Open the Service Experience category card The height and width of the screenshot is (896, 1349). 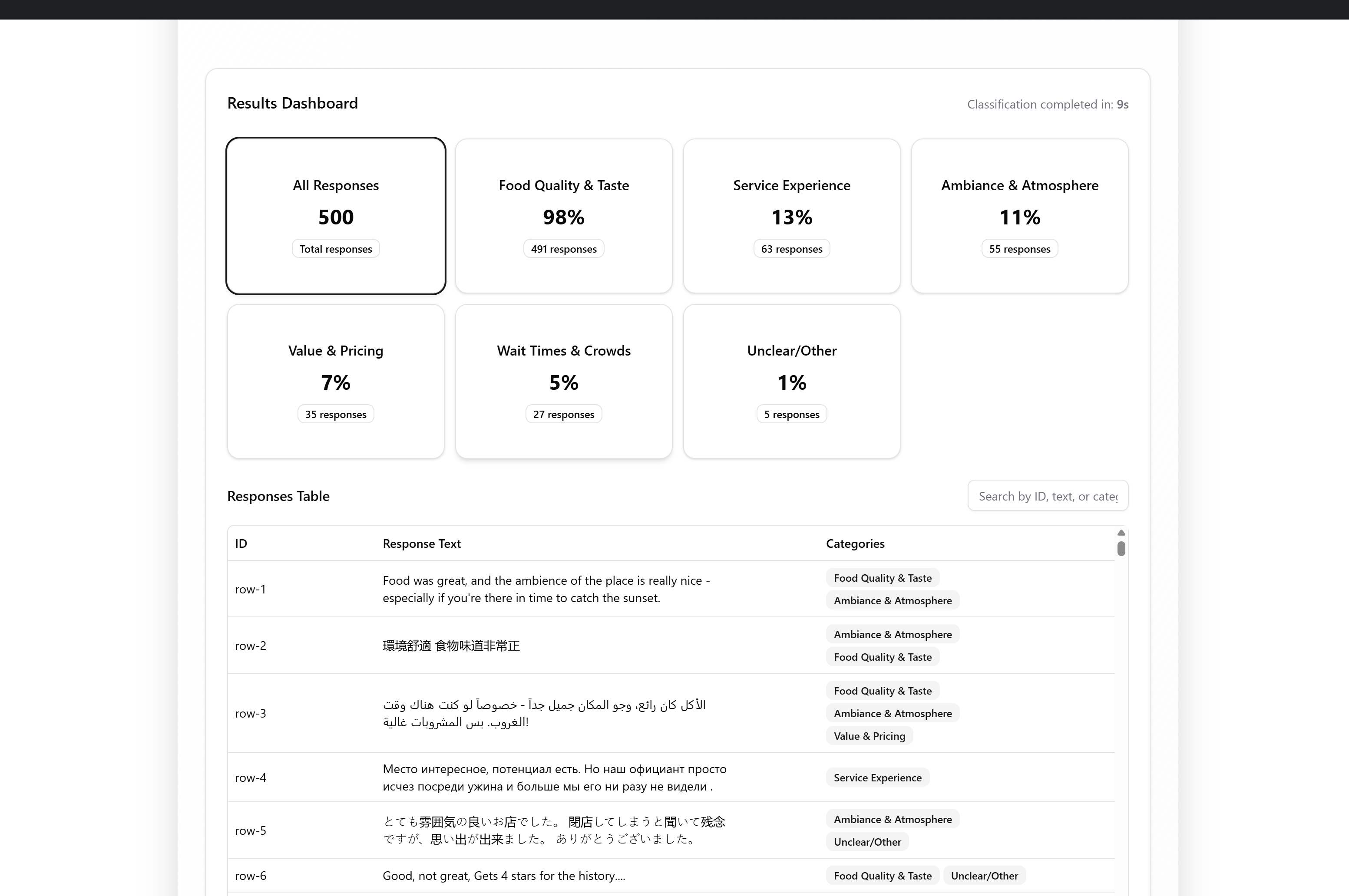point(791,216)
